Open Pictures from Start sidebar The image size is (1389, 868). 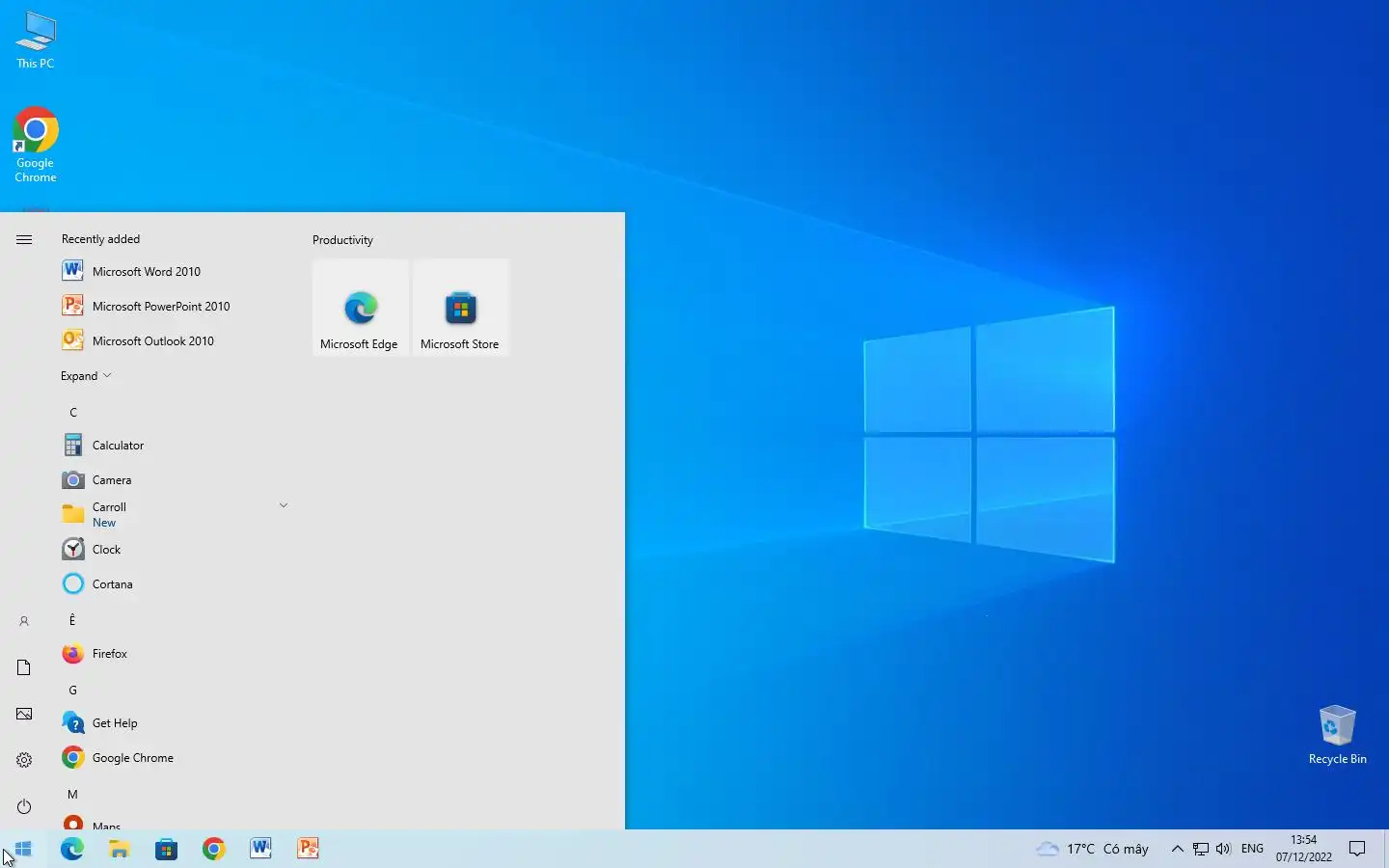point(24,714)
